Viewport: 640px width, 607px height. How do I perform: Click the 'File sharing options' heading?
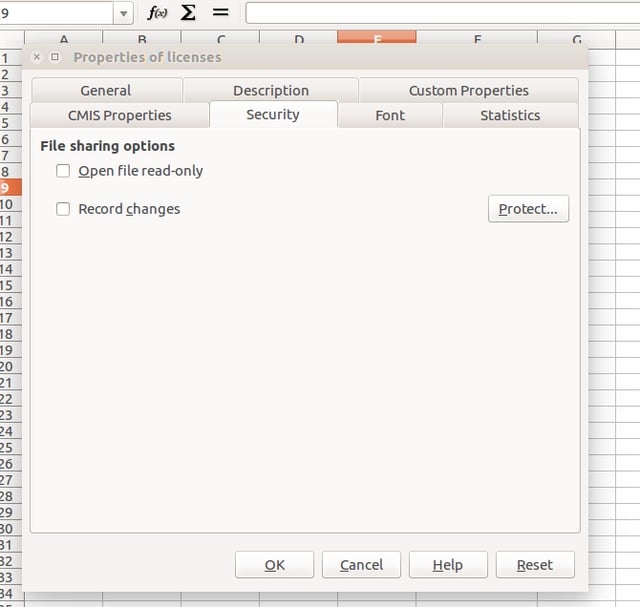(107, 146)
